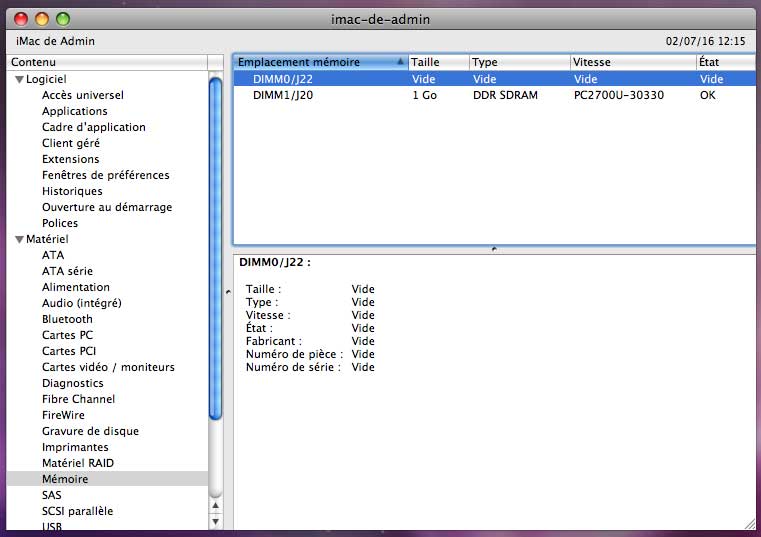Select ATA under Matériel
Screen dimensions: 761x537
53,255
